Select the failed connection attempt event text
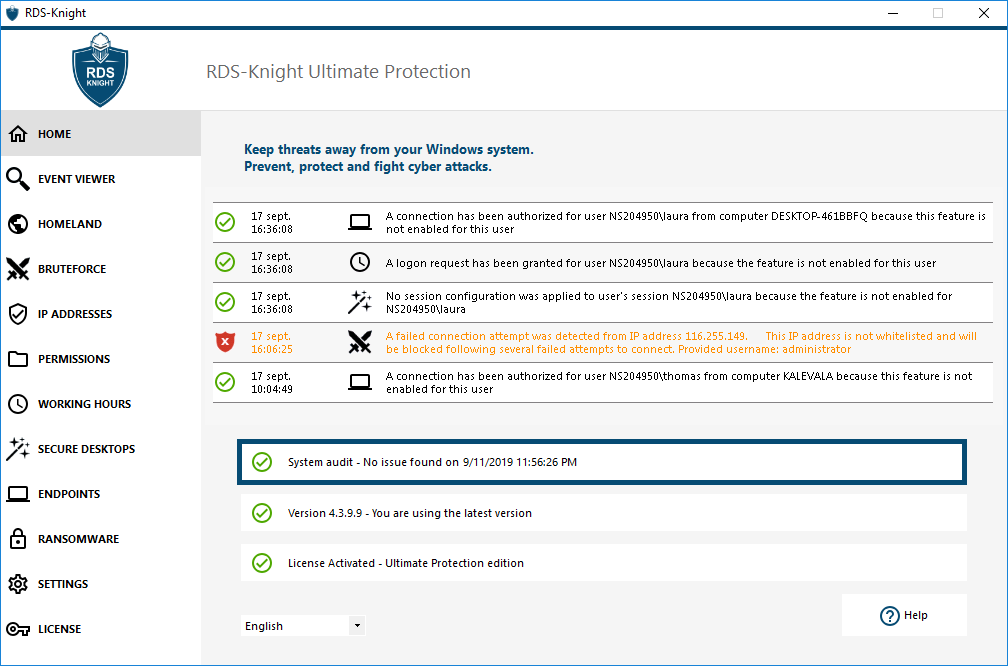The image size is (1008, 666). click(x=681, y=343)
